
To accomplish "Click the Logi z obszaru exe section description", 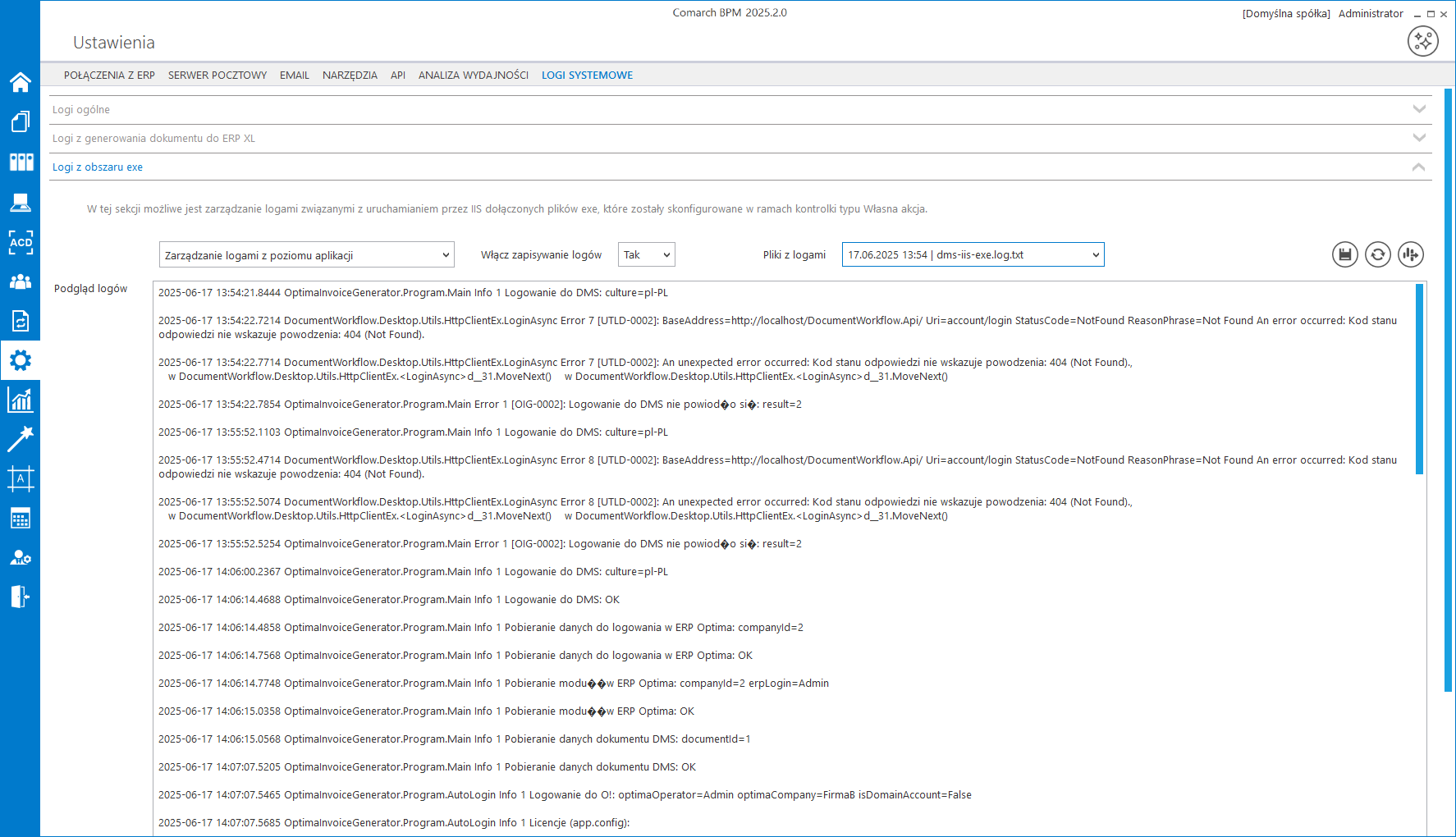I will pyautogui.click(x=507, y=209).
